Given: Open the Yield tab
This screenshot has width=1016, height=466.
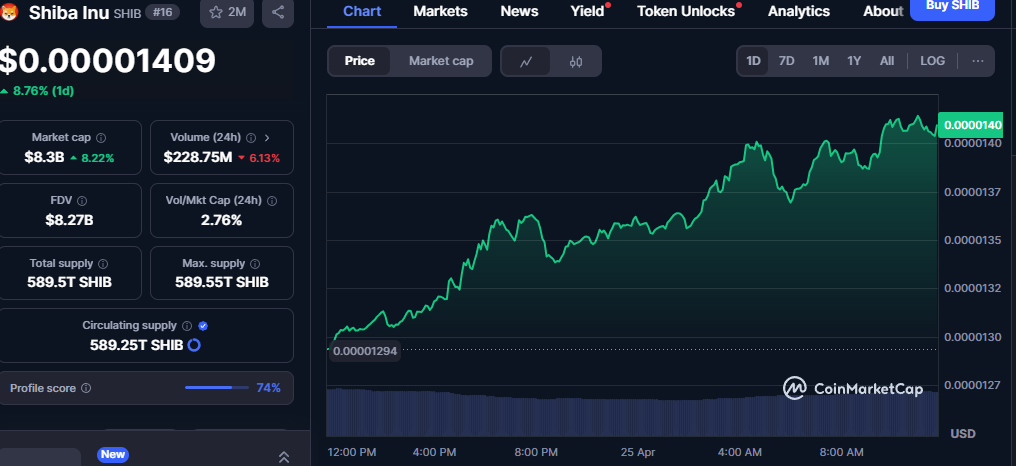Looking at the screenshot, I should (587, 11).
